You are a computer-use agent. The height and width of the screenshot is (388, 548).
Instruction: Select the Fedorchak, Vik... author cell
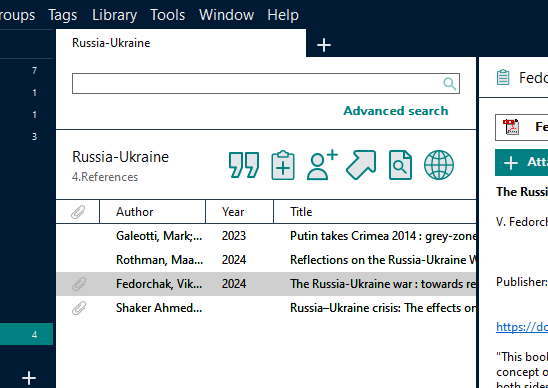pos(159,284)
